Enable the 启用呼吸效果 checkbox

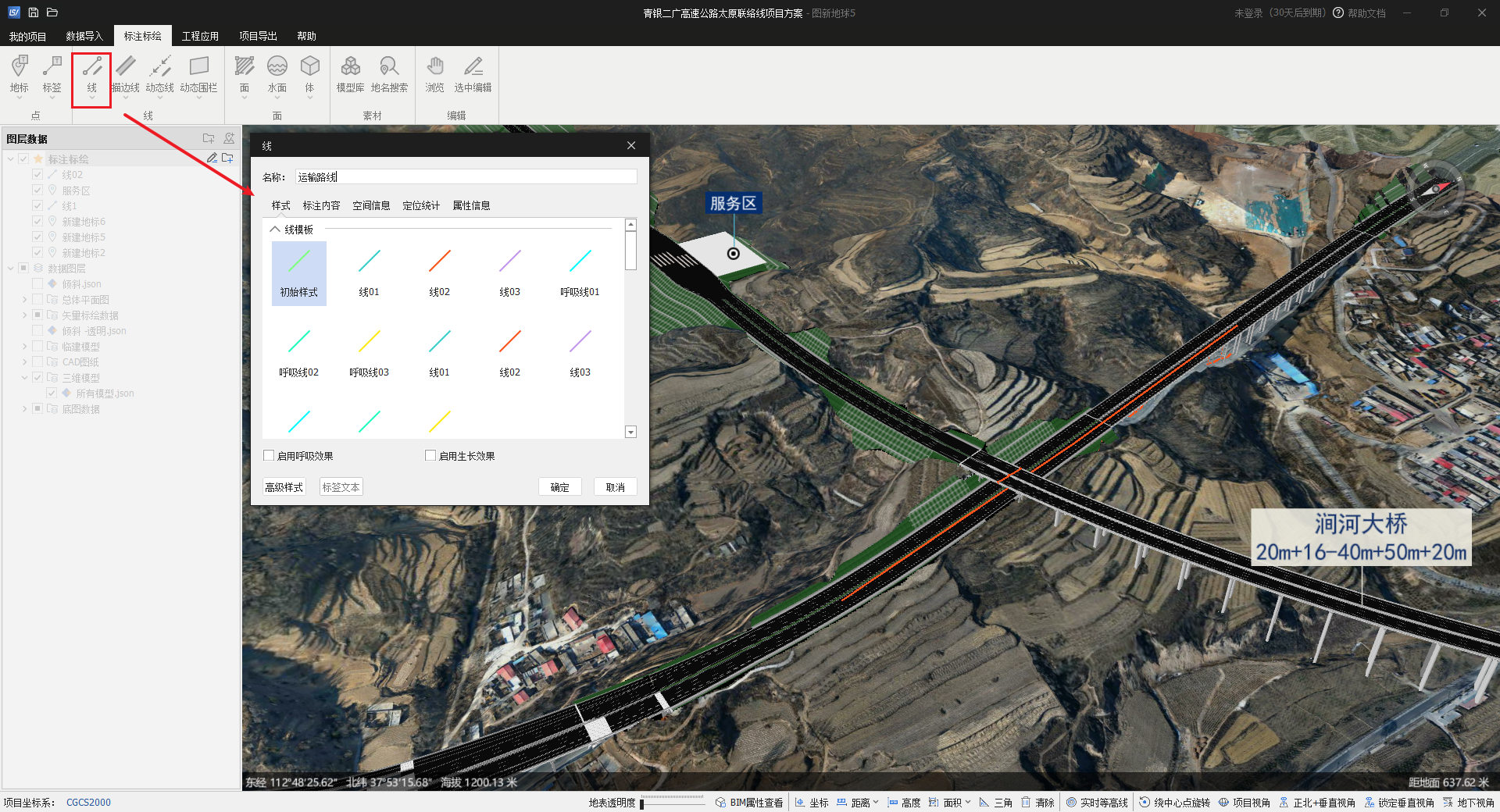pos(270,456)
